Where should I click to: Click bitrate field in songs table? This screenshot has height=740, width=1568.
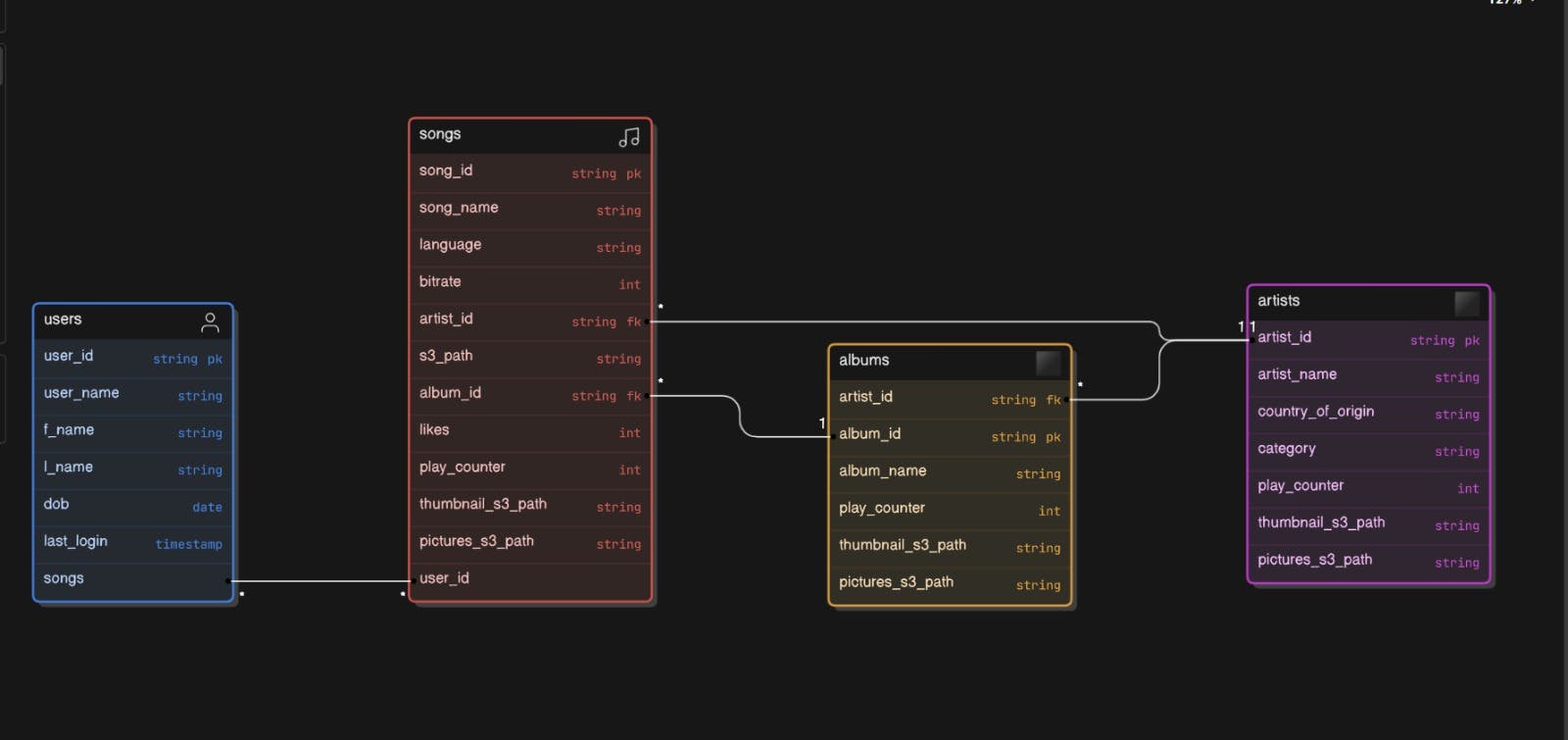pyautogui.click(x=530, y=284)
